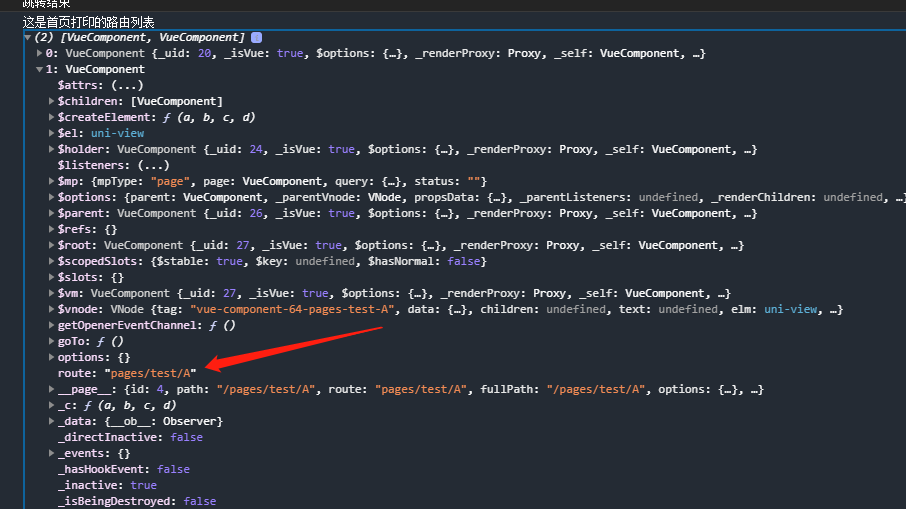Click the $hasNormal false value
The image size is (906, 509).
463,261
